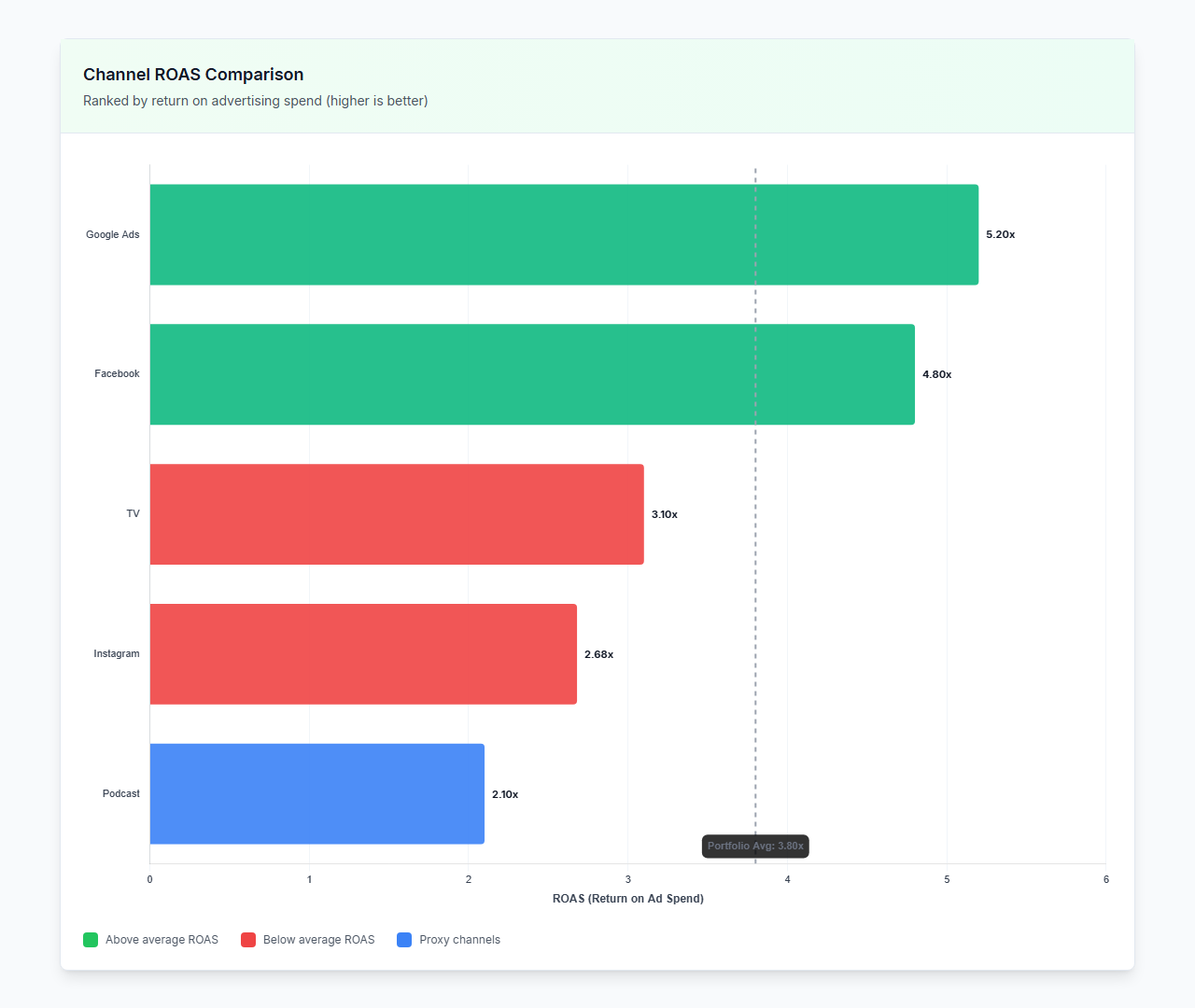
Task: Click the red TV bar
Action: click(397, 514)
